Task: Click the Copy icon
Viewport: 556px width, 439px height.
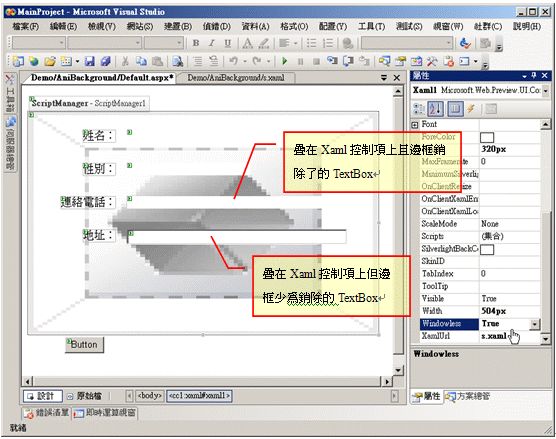Action: [x=141, y=61]
